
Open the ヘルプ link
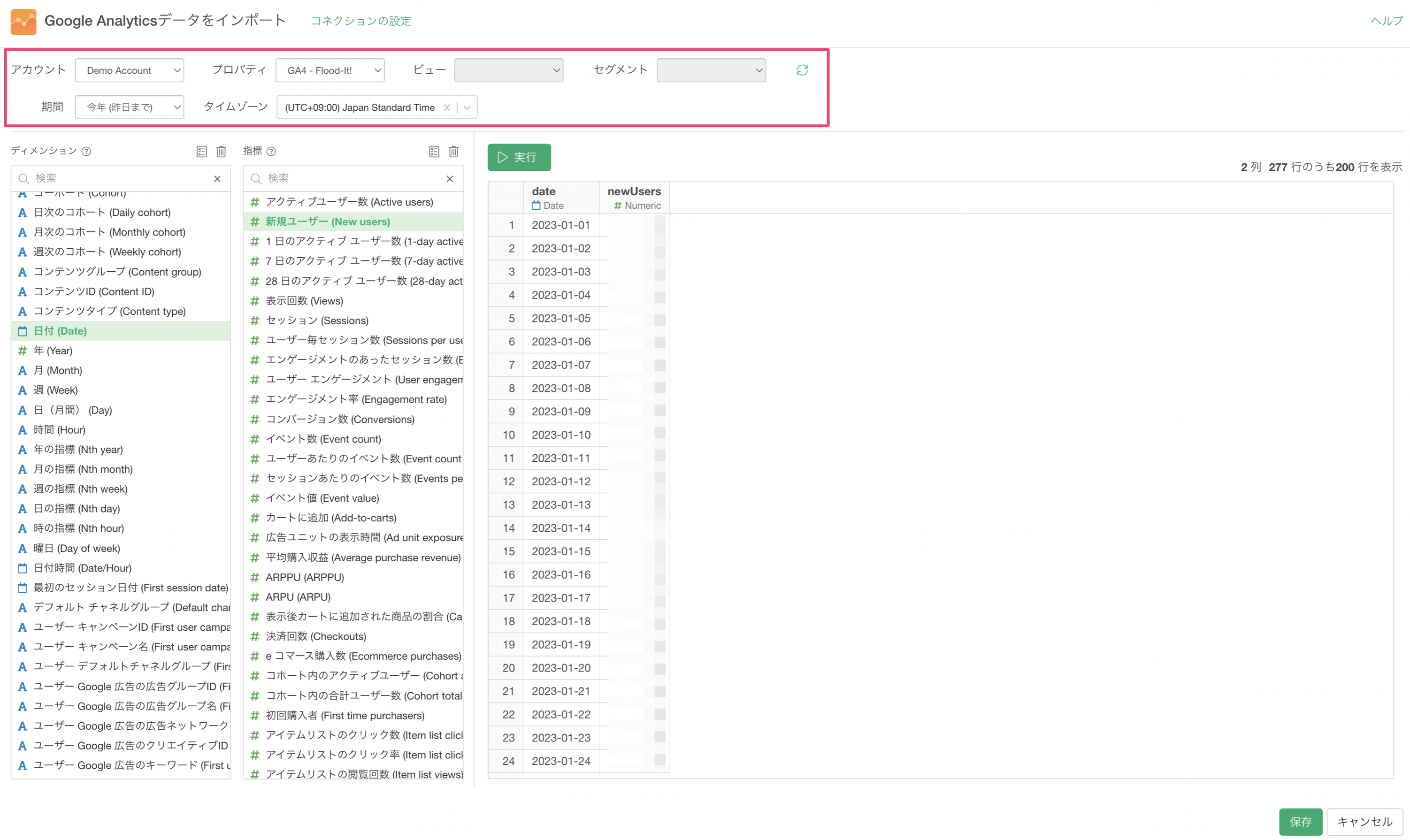point(1387,21)
